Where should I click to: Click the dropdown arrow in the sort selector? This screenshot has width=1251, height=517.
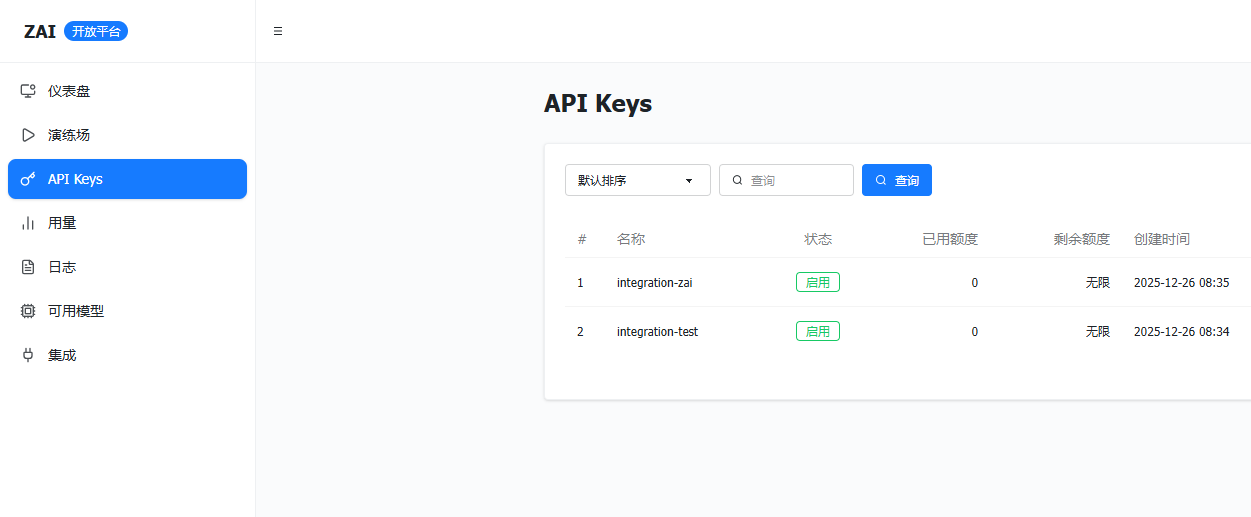pos(689,181)
